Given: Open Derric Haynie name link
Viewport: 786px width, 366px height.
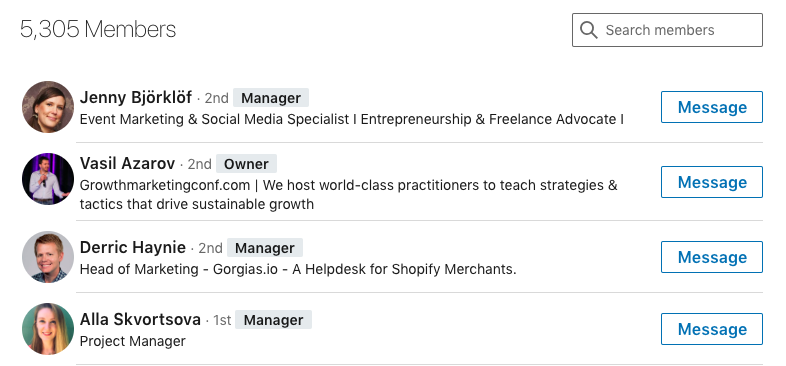Looking at the screenshot, I should coord(133,248).
